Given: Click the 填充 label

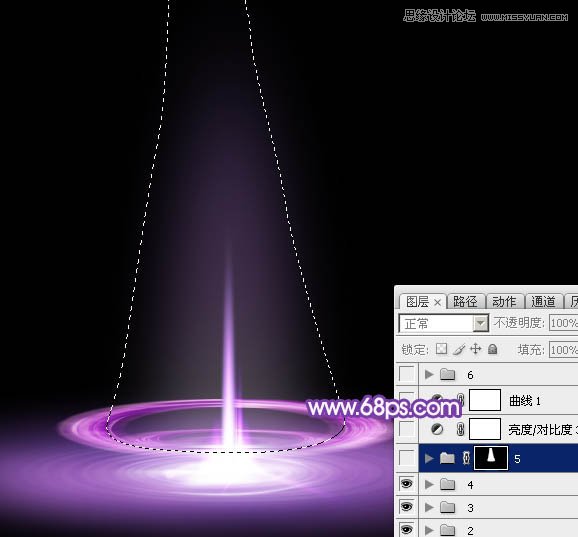Looking at the screenshot, I should point(531,349).
